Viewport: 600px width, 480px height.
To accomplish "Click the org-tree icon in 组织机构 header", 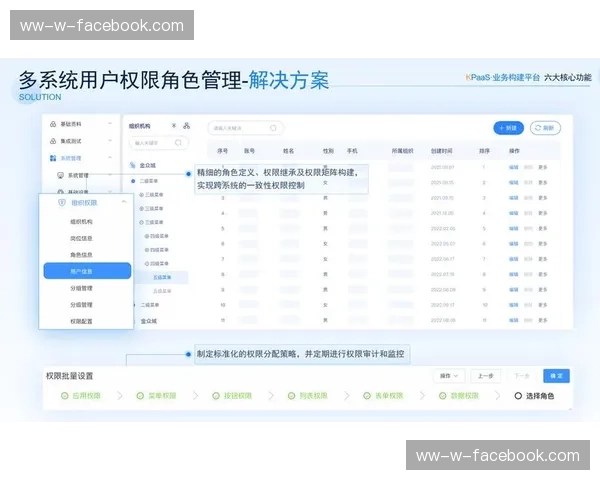I will 186,126.
